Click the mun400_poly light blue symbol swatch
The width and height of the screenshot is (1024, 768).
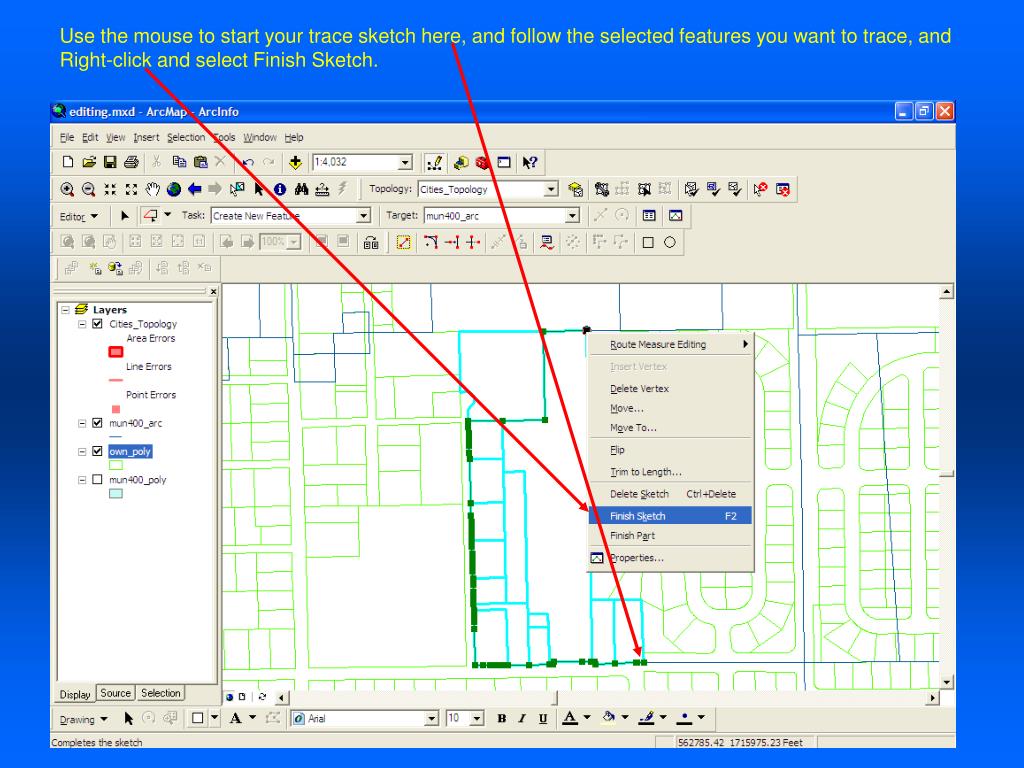click(x=116, y=494)
